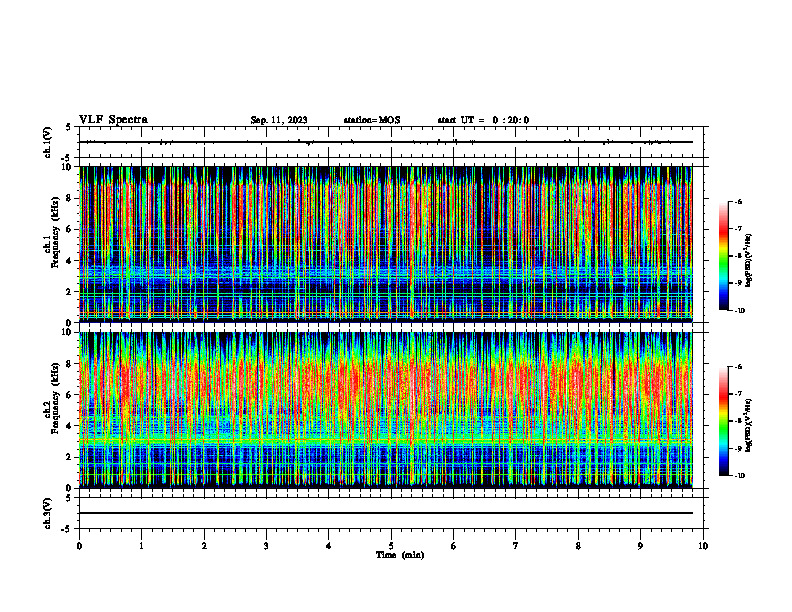Click the "-7" tick on ch.2 colorbar

coord(739,393)
